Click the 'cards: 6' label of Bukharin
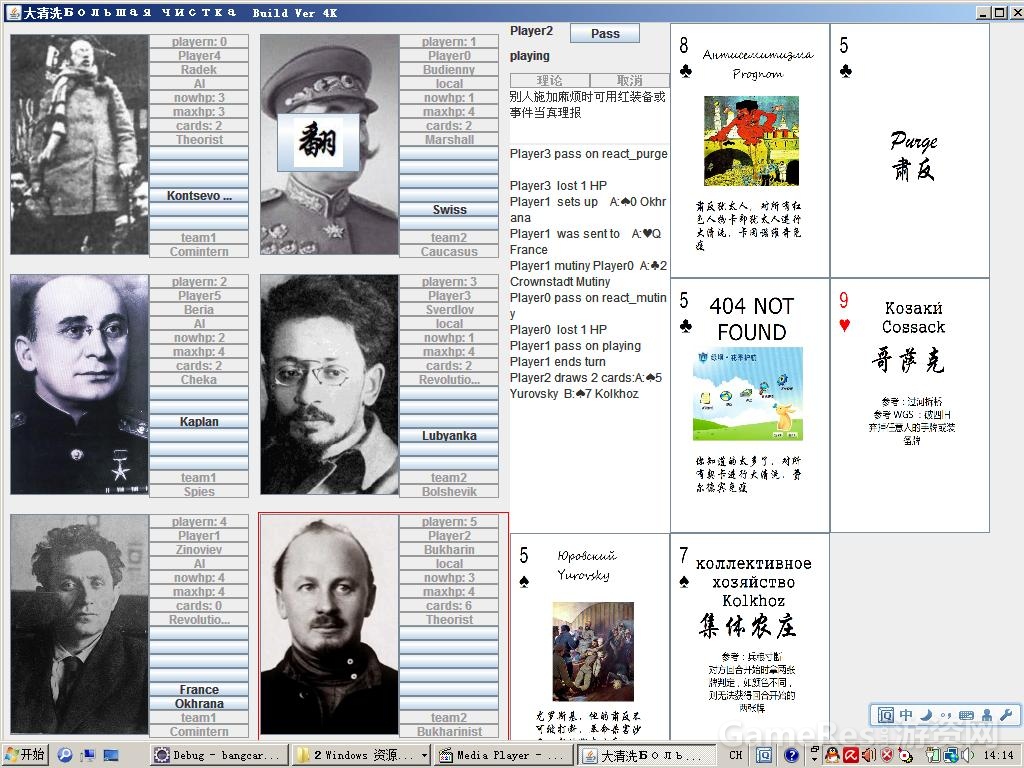 (449, 605)
